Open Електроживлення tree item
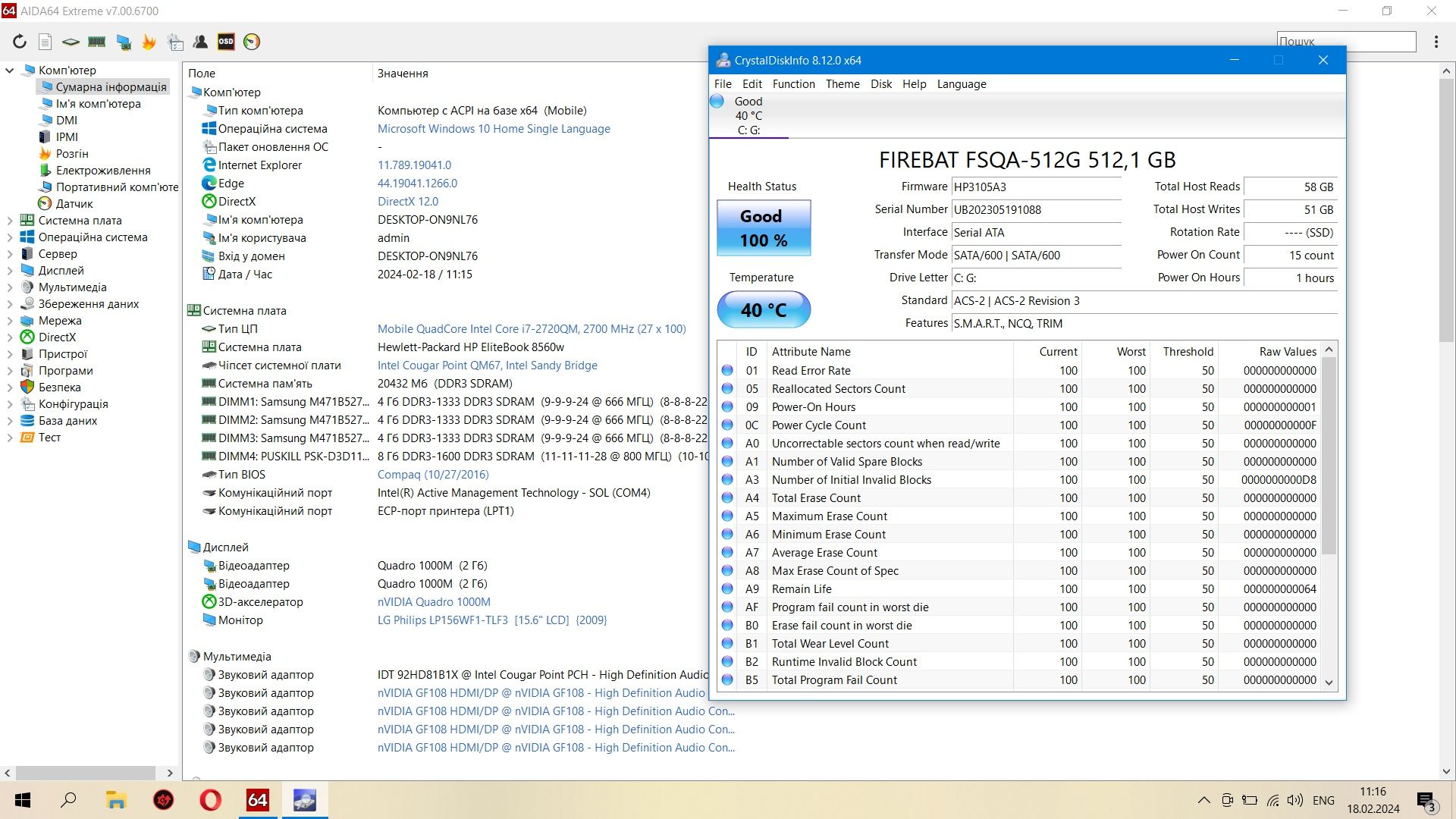The width and height of the screenshot is (1456, 819). (103, 170)
